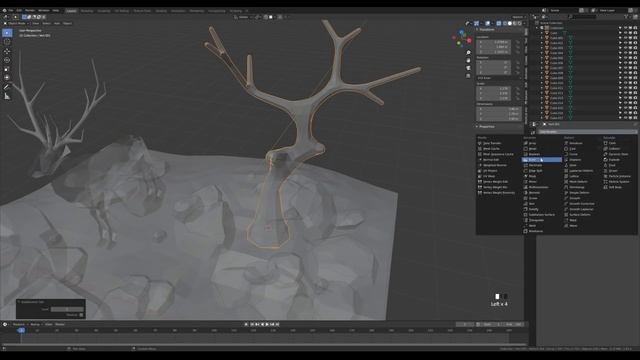Choose the Mirror modifier
The height and width of the screenshot is (360, 640).
coord(533,182)
